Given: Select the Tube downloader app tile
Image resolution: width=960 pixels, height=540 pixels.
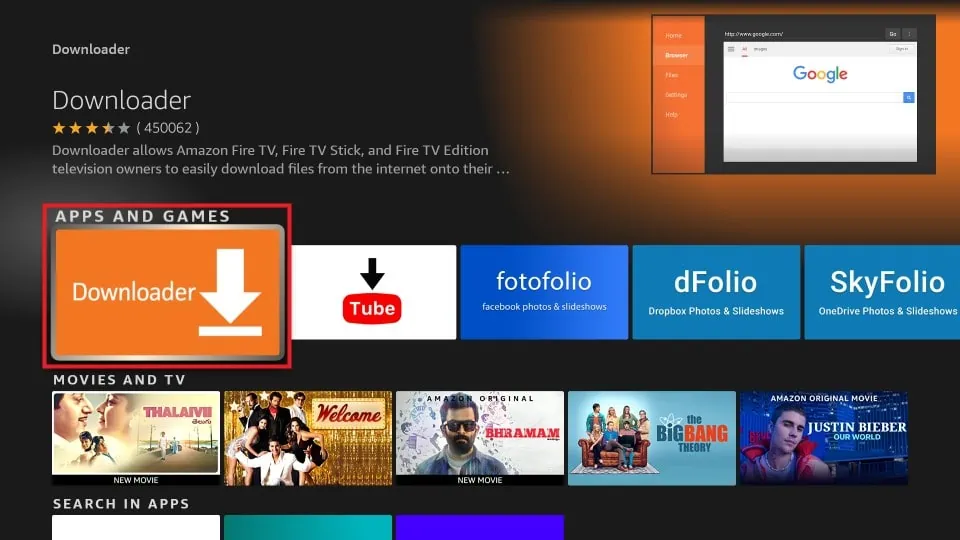Looking at the screenshot, I should (x=373, y=292).
